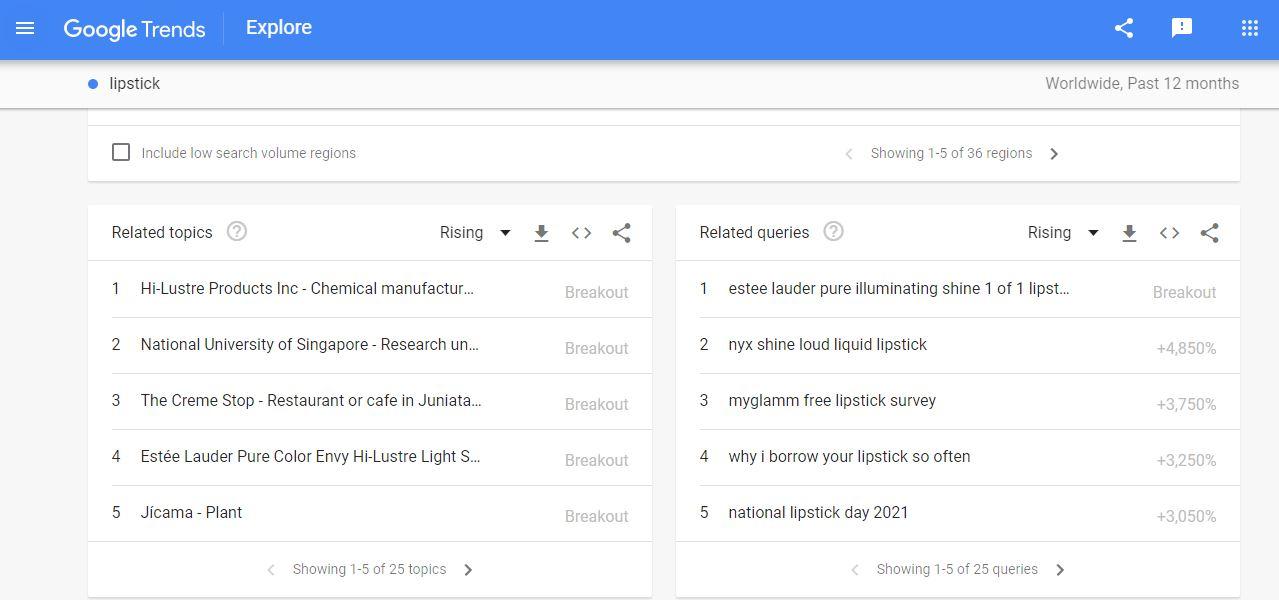Screen dimensions: 1279x600
Task: Go to next page of regions
Action: (x=1054, y=154)
